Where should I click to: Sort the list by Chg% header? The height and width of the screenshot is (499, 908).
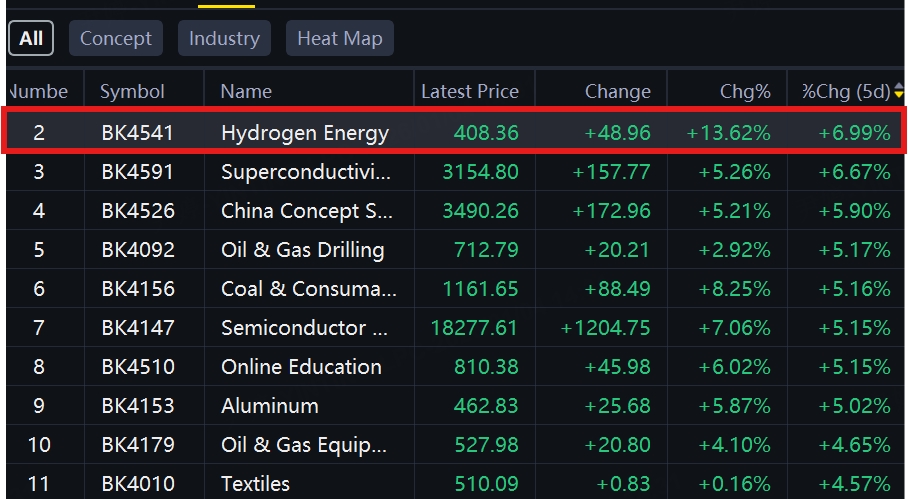745,92
